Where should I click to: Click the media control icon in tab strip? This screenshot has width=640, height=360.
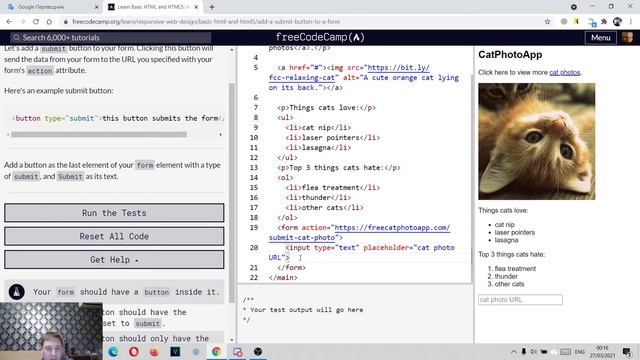[x=573, y=7]
